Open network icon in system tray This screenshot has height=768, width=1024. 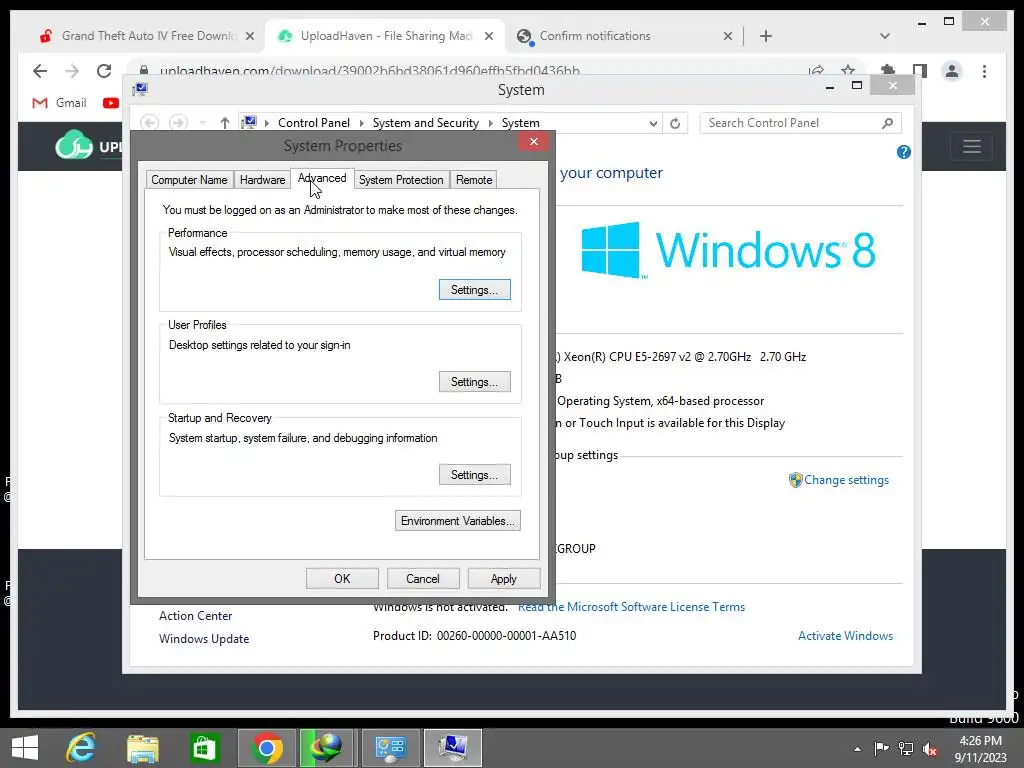(x=906, y=748)
